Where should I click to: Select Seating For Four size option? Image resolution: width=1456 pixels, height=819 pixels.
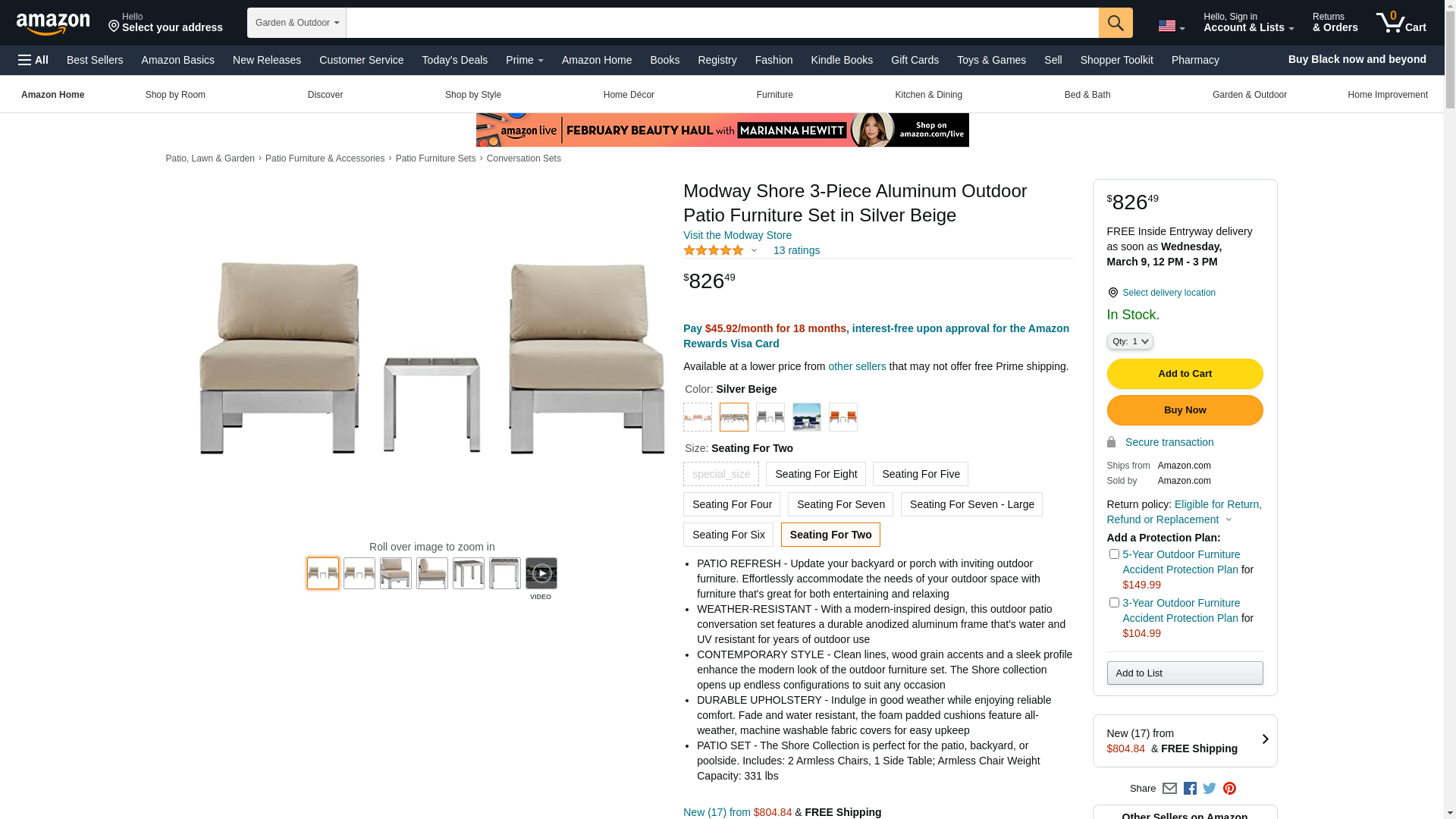tap(732, 504)
